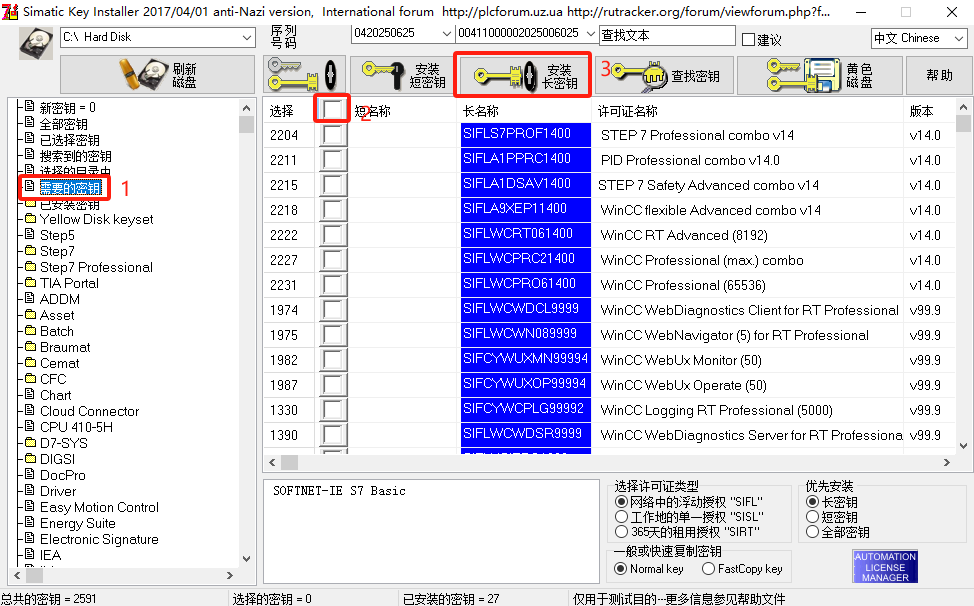Select Step5 in the tree
This screenshot has width=974, height=606.
57,235
